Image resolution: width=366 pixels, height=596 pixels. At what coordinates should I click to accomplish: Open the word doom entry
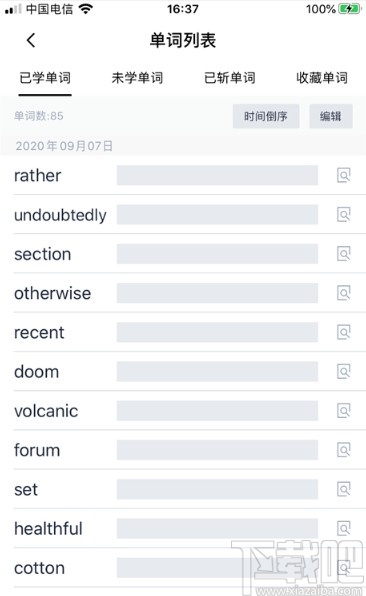[x=36, y=371]
